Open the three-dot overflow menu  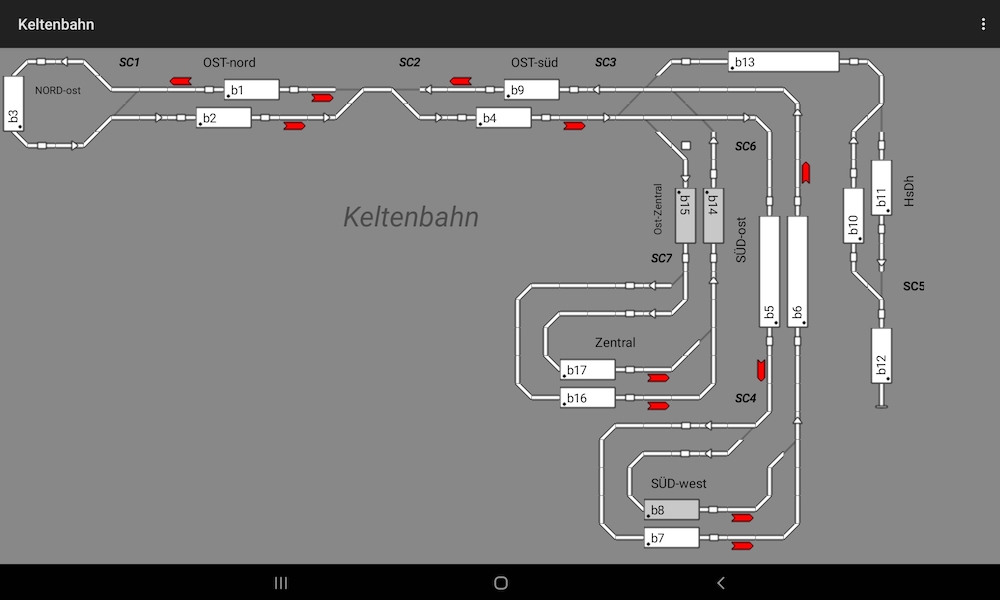984,24
